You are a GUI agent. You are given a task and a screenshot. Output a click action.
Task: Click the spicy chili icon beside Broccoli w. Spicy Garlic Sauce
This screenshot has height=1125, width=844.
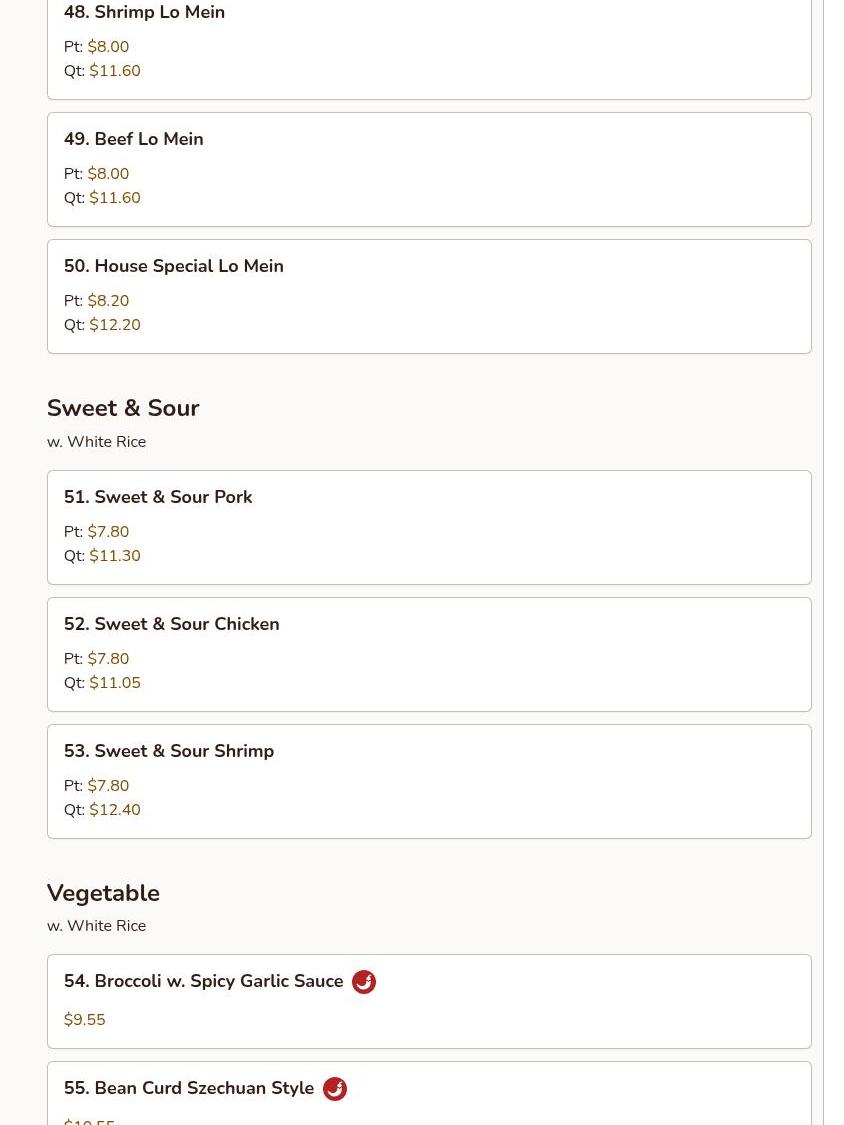pyautogui.click(x=364, y=982)
